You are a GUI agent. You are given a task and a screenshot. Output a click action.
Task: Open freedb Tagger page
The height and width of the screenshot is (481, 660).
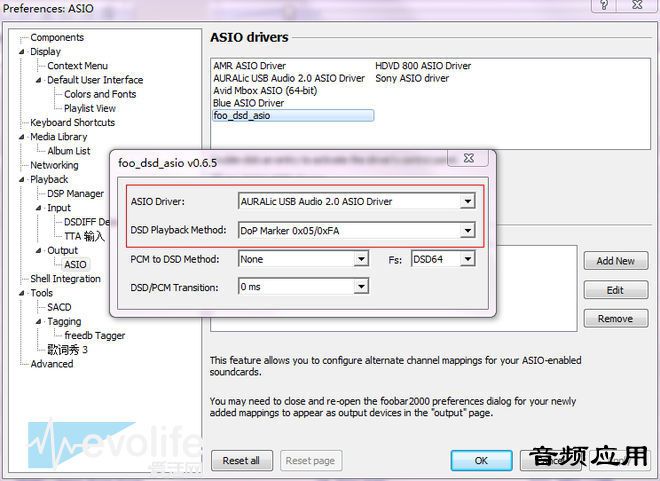coord(95,335)
